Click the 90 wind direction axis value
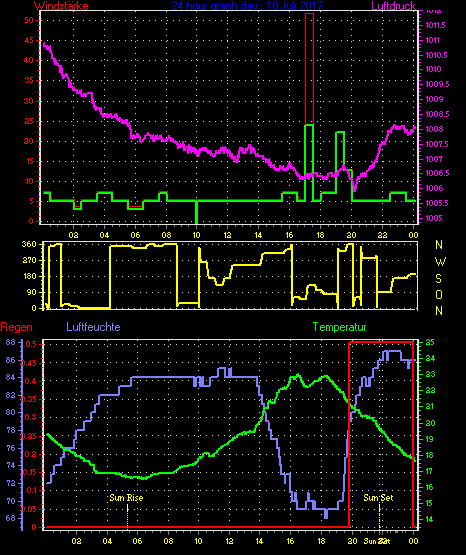Viewport: 466px width, 555px height. click(32, 292)
